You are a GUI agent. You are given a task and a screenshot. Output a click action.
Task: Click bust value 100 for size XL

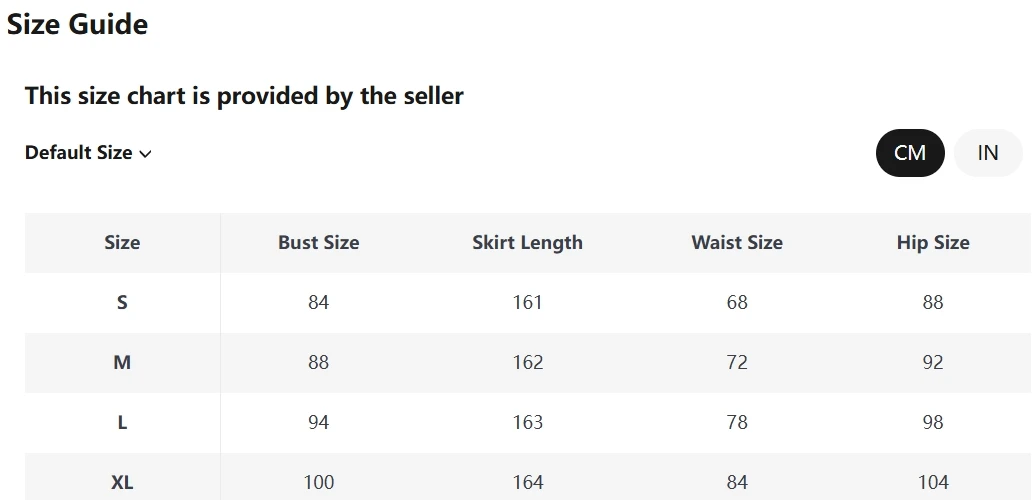pyautogui.click(x=318, y=482)
